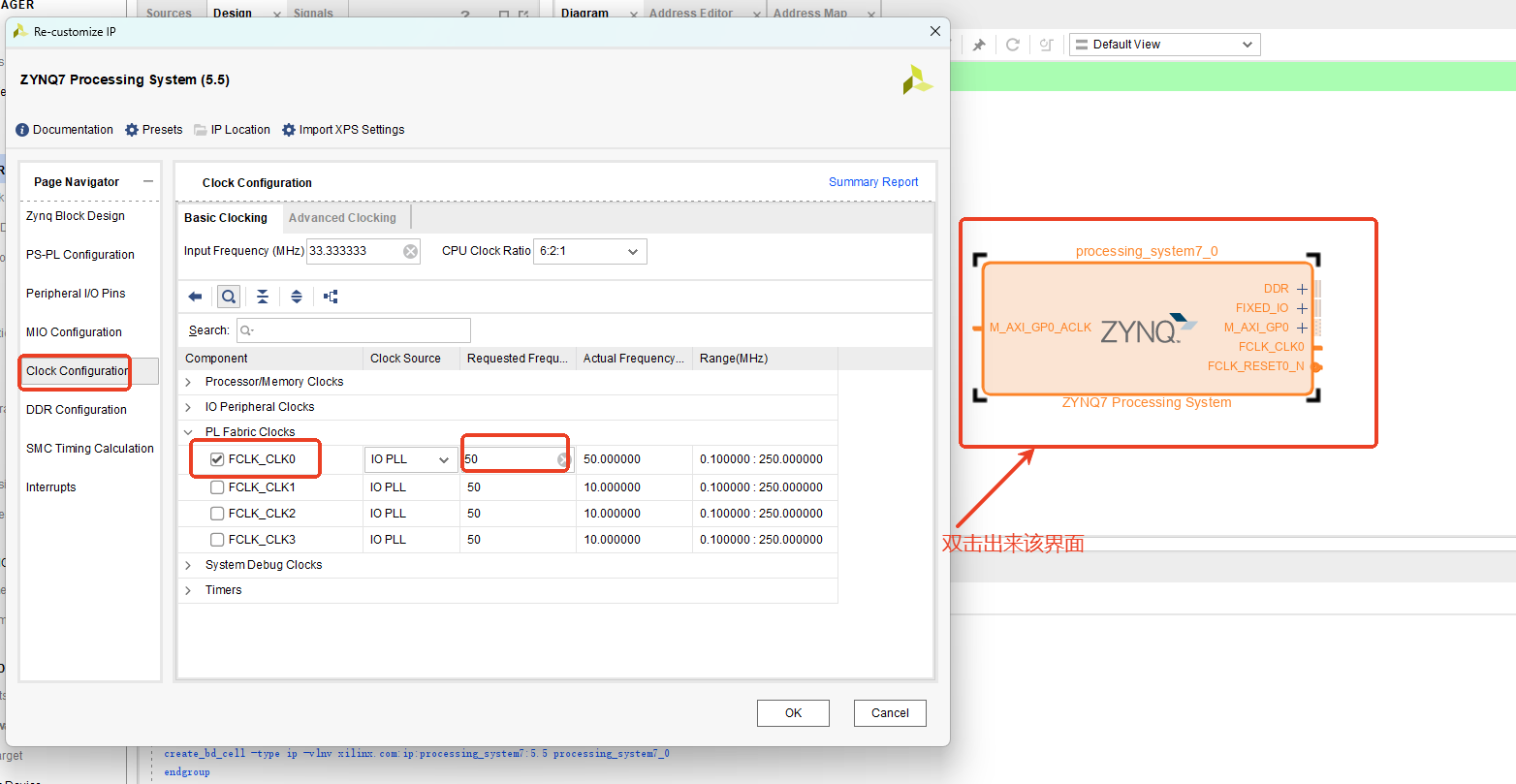The height and width of the screenshot is (784, 1516).
Task: Switch to the Address Map tab
Action: pyautogui.click(x=810, y=13)
